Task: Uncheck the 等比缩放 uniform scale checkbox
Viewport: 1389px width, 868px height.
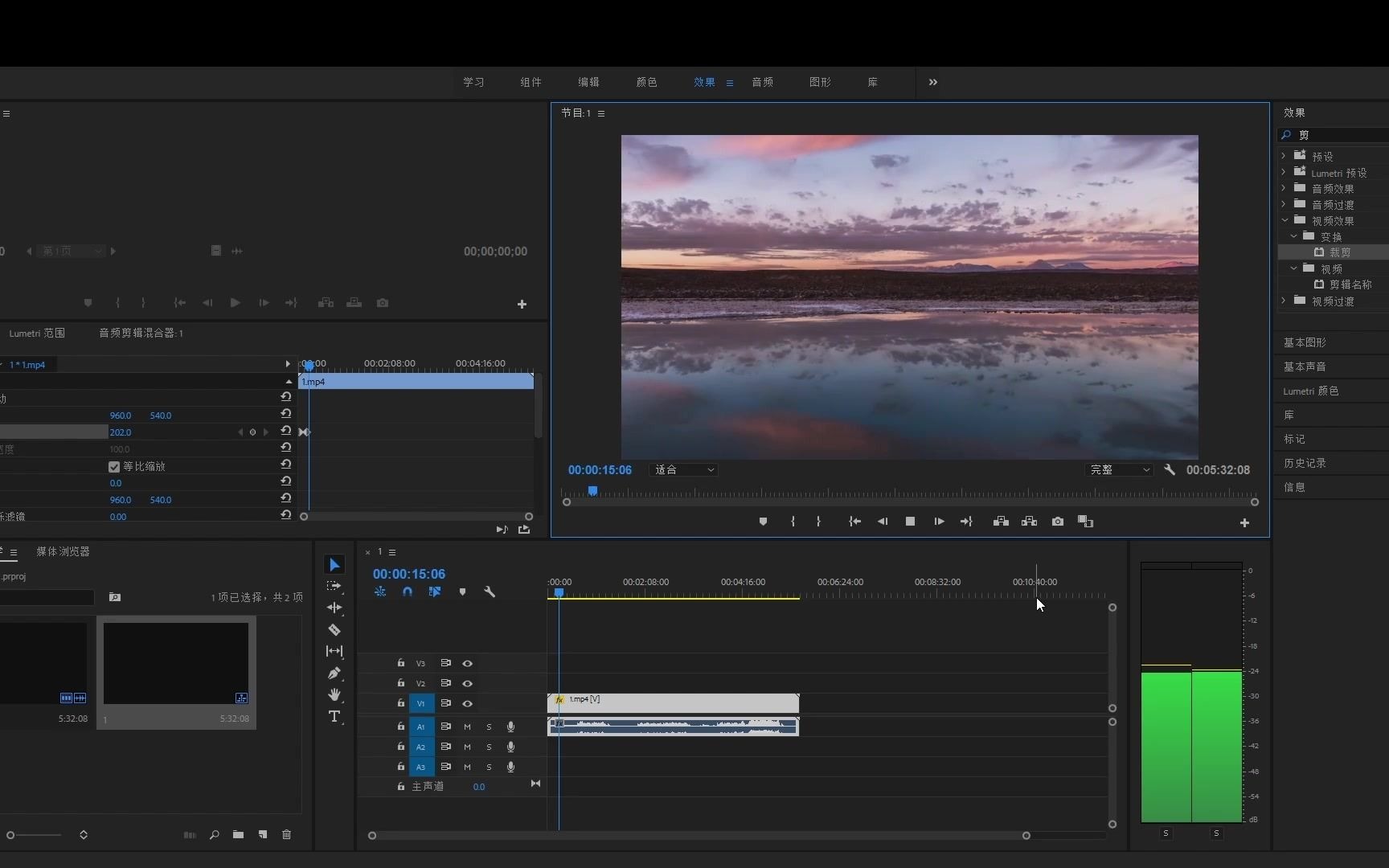Action: click(114, 467)
